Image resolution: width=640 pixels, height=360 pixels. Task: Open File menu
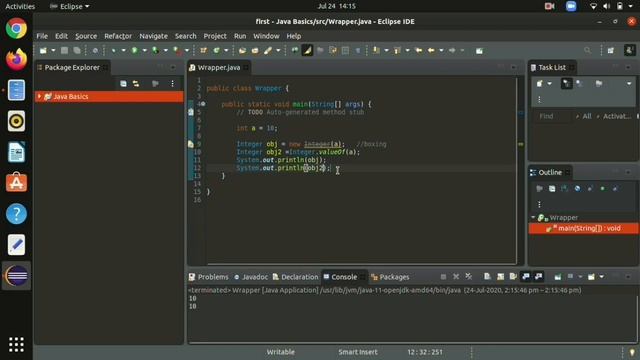tap(42, 36)
